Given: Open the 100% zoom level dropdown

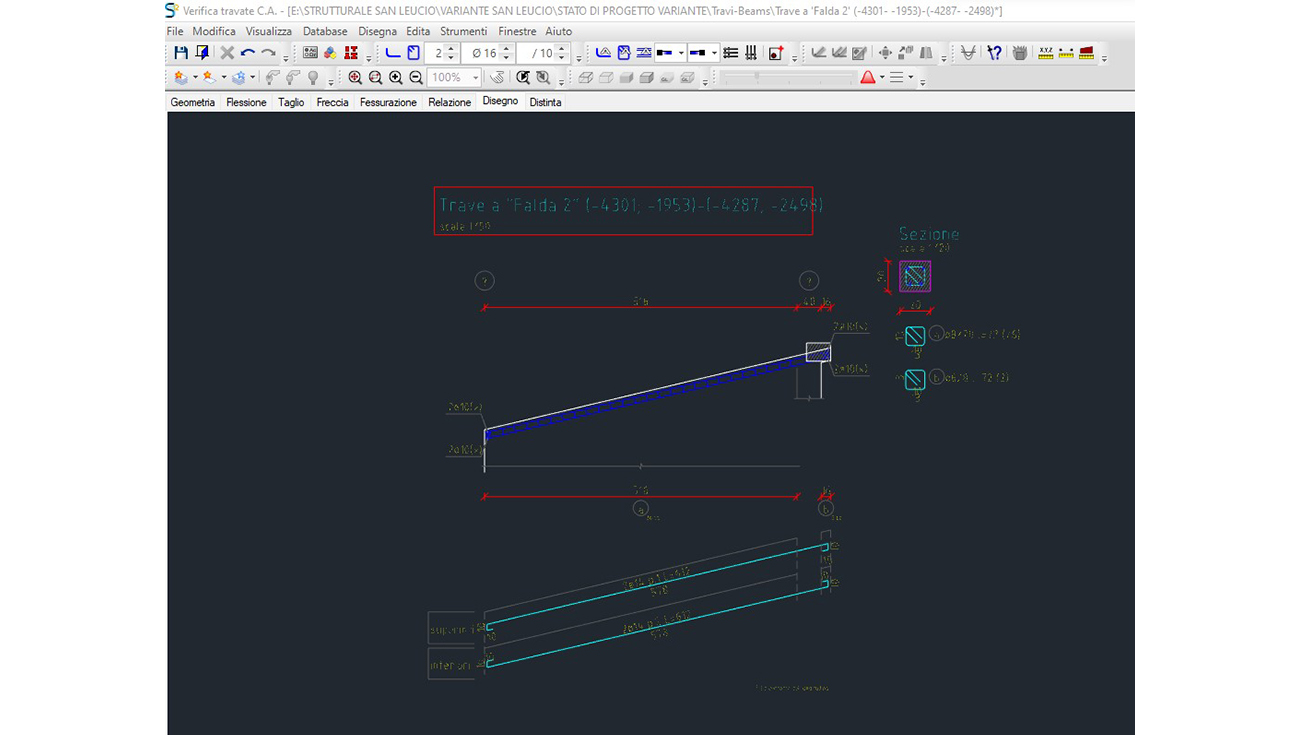Looking at the screenshot, I should click(475, 78).
